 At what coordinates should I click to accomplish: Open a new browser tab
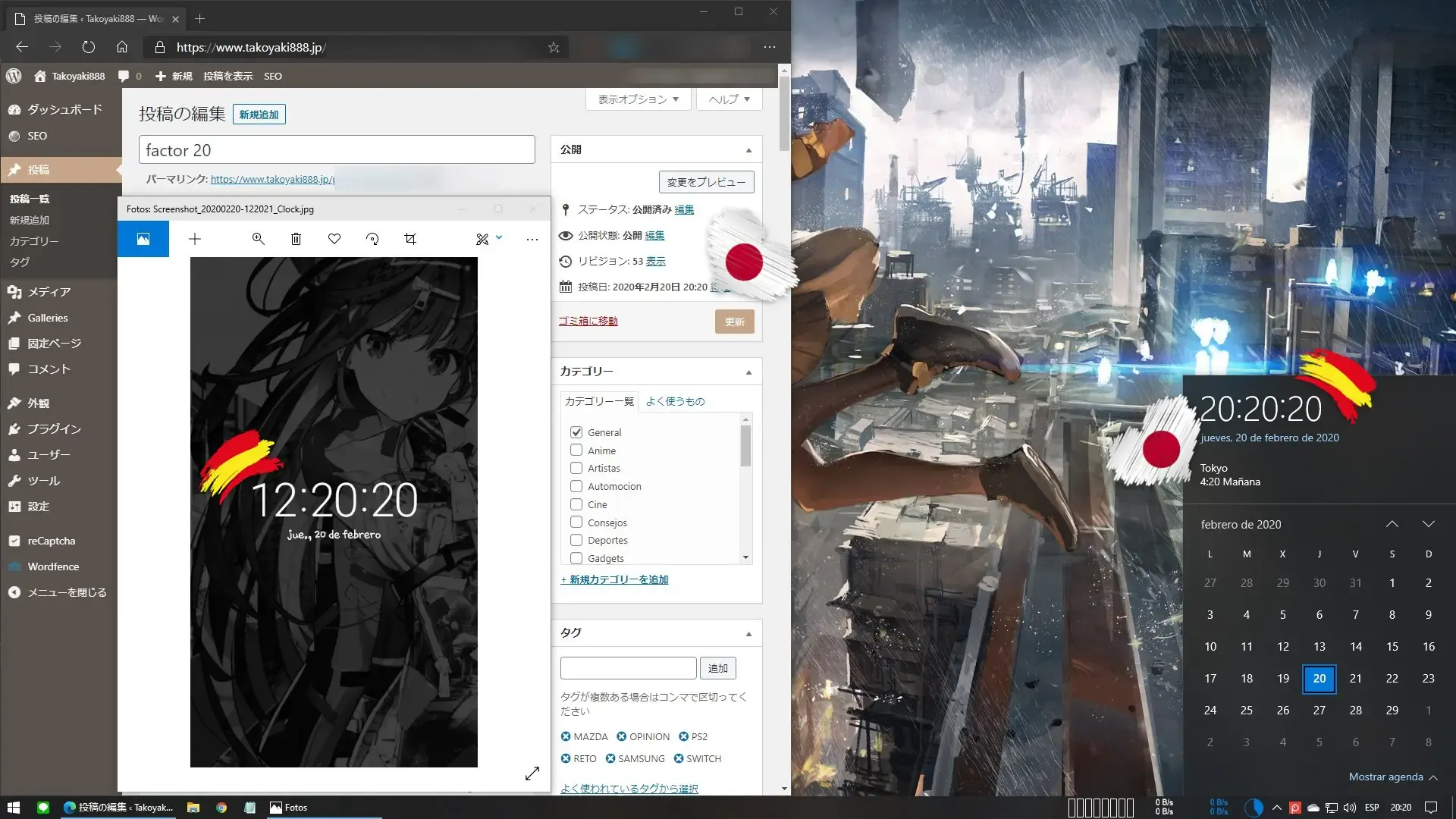click(200, 18)
